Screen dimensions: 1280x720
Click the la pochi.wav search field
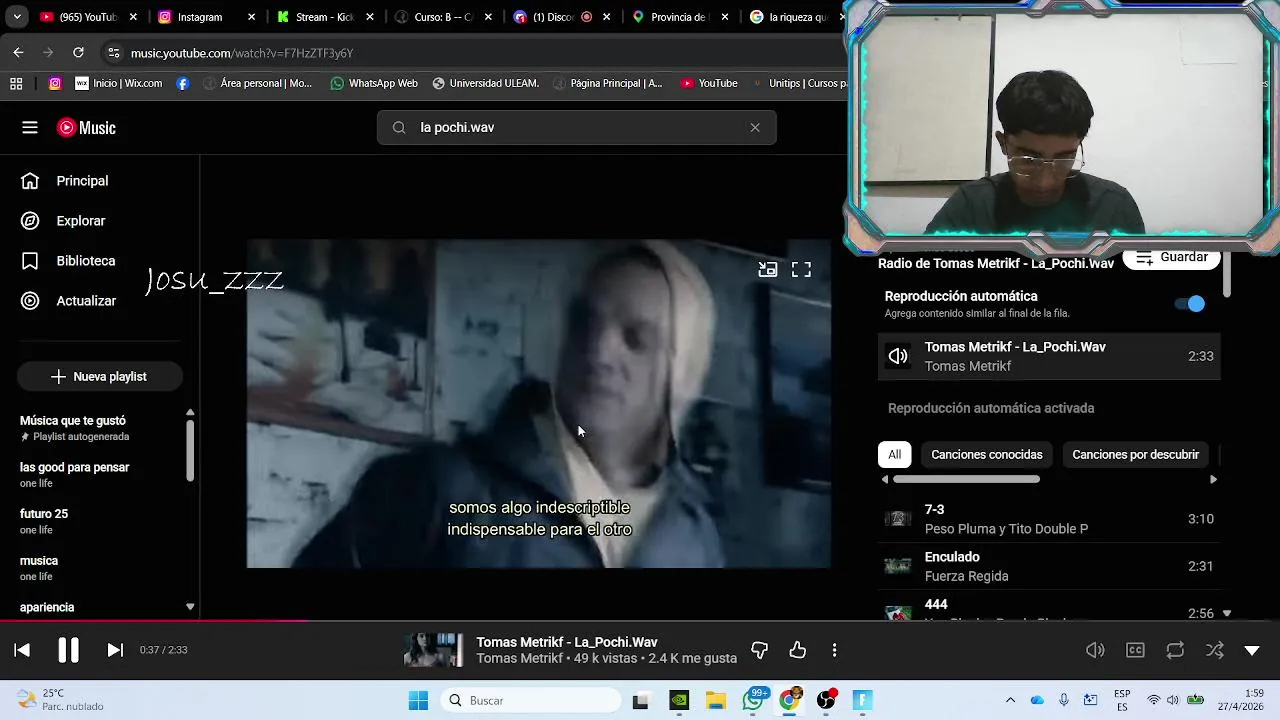[x=577, y=127]
